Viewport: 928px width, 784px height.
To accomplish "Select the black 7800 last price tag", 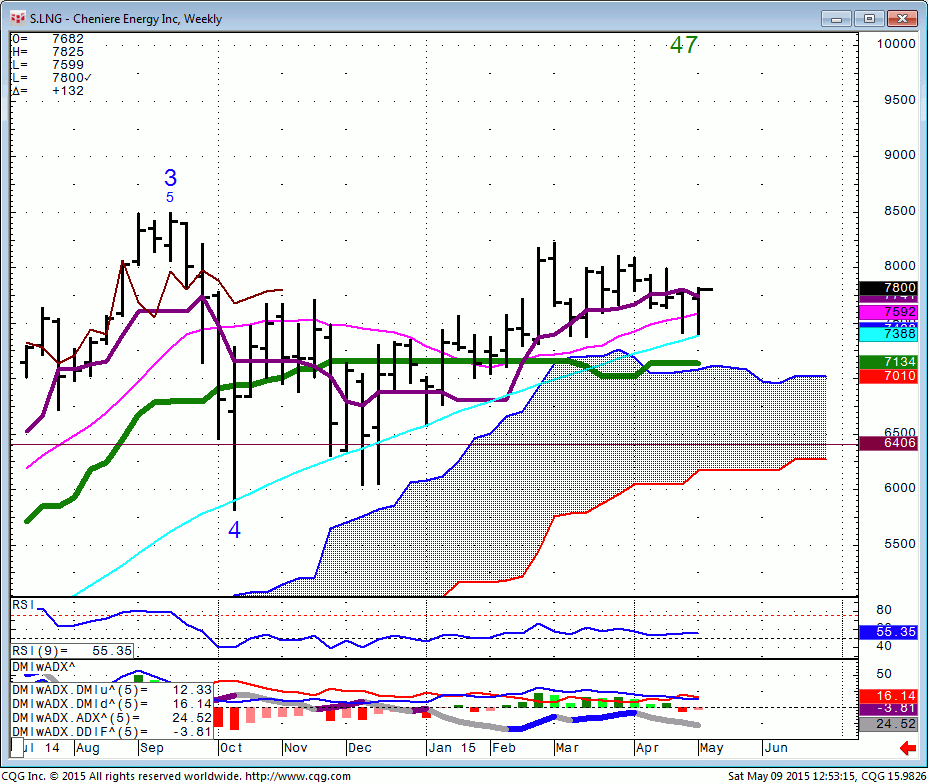I will click(888, 288).
